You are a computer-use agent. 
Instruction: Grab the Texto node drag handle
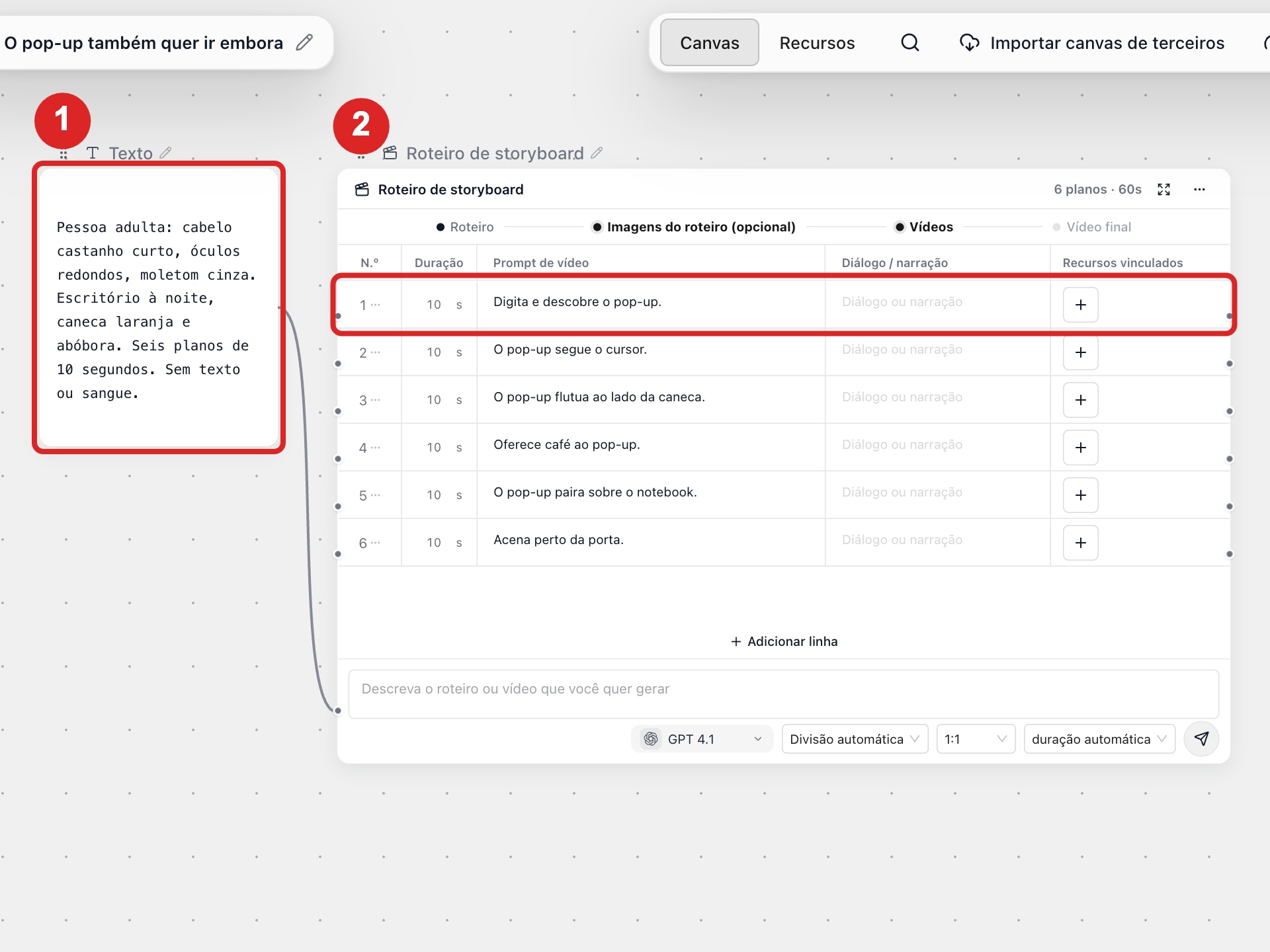[63, 155]
